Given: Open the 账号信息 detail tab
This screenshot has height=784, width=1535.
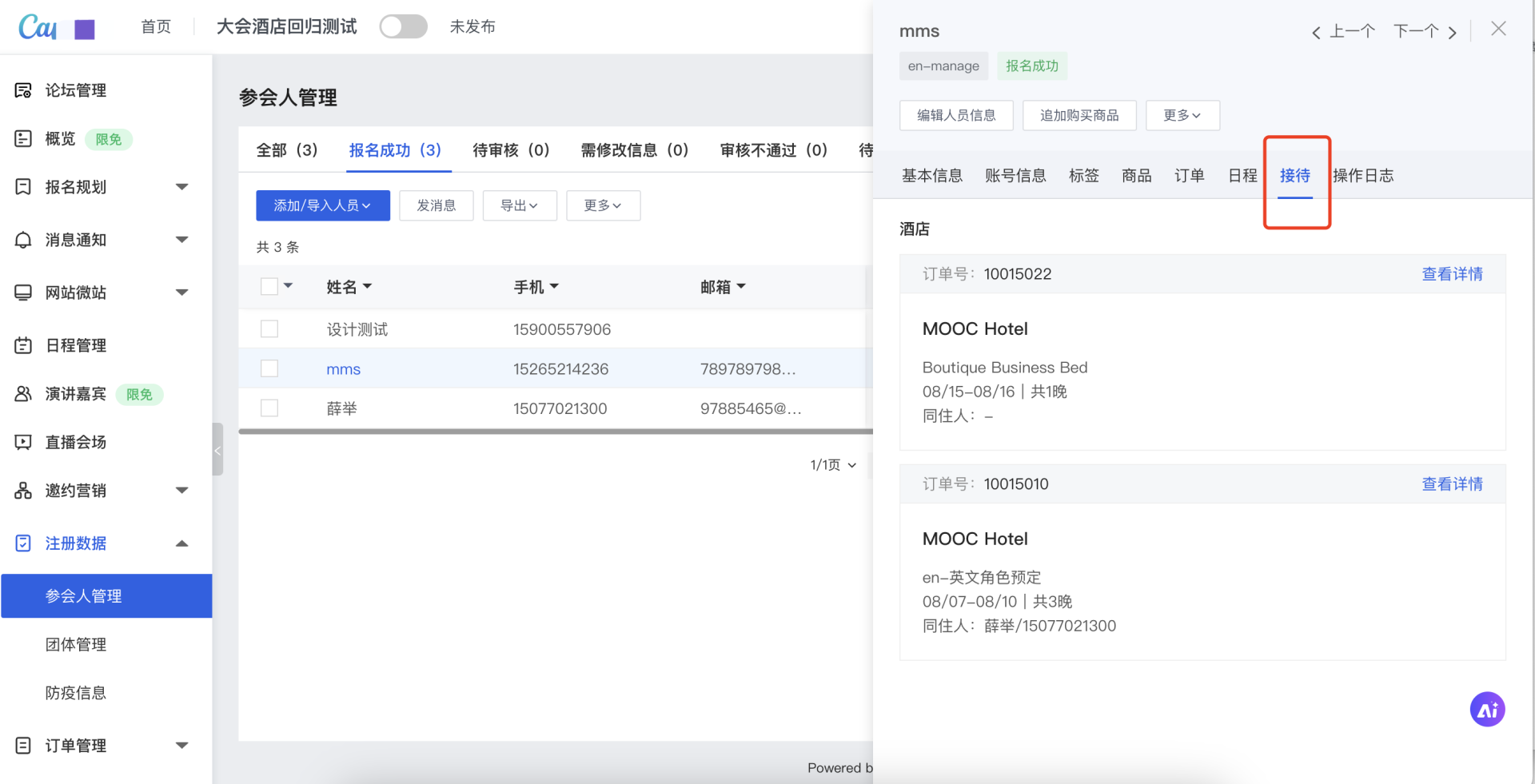Looking at the screenshot, I should [x=1015, y=176].
